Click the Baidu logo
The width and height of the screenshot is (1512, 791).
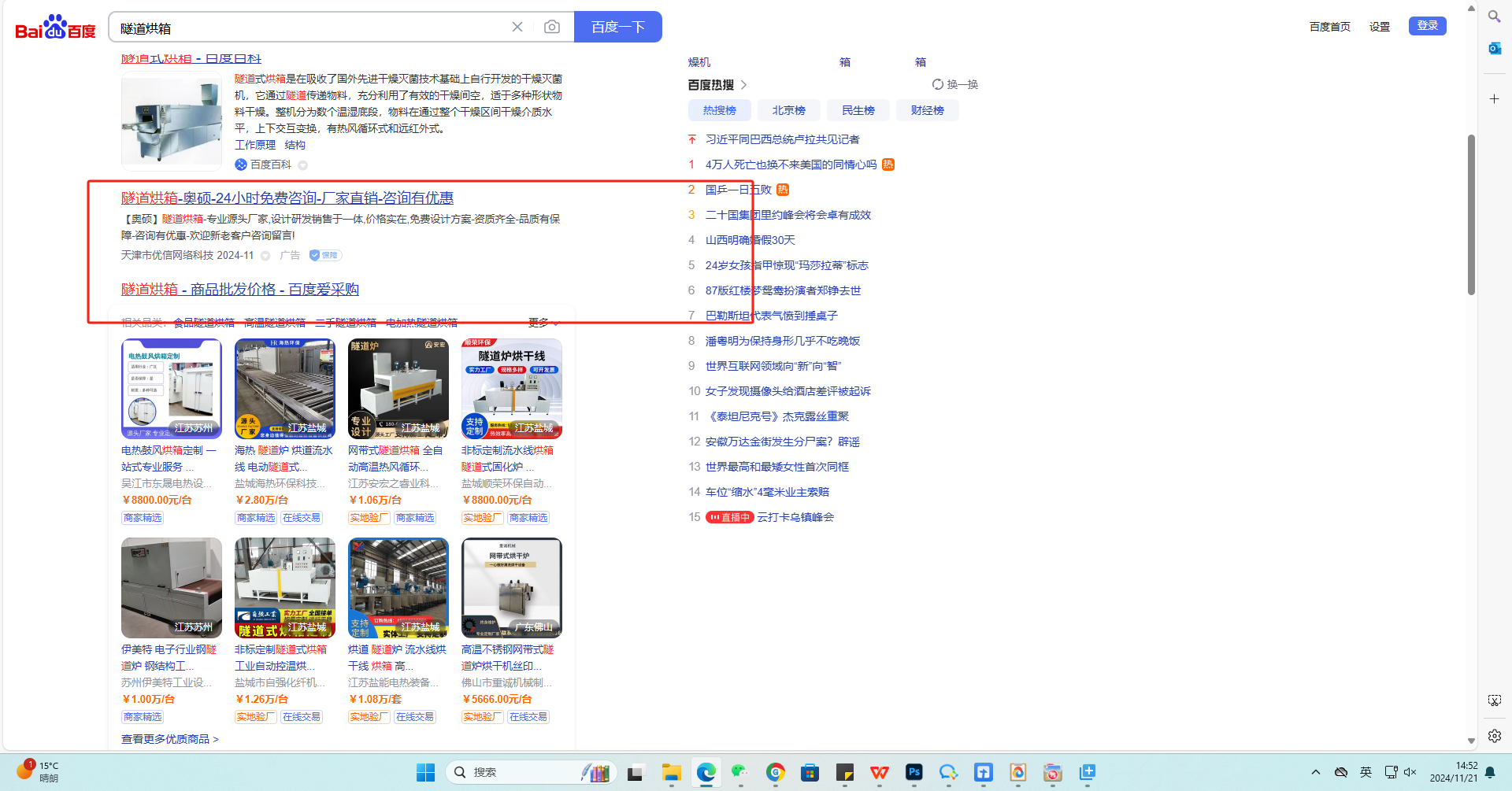[x=55, y=28]
